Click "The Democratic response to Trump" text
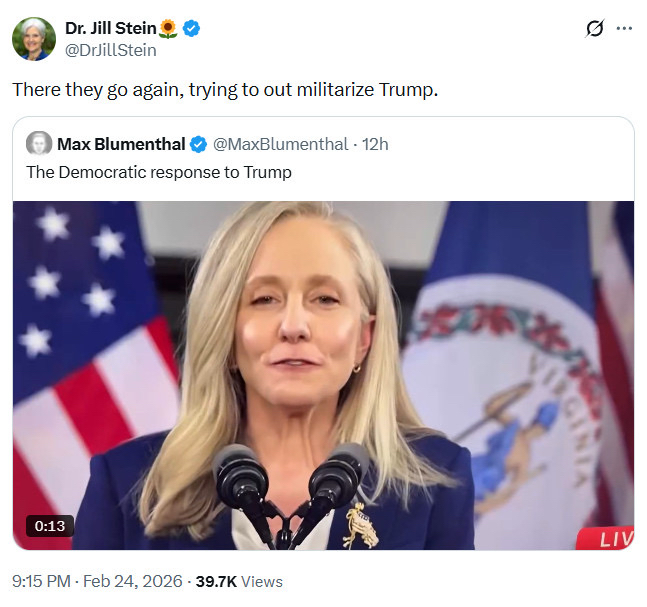The image size is (647, 607). [x=159, y=172]
